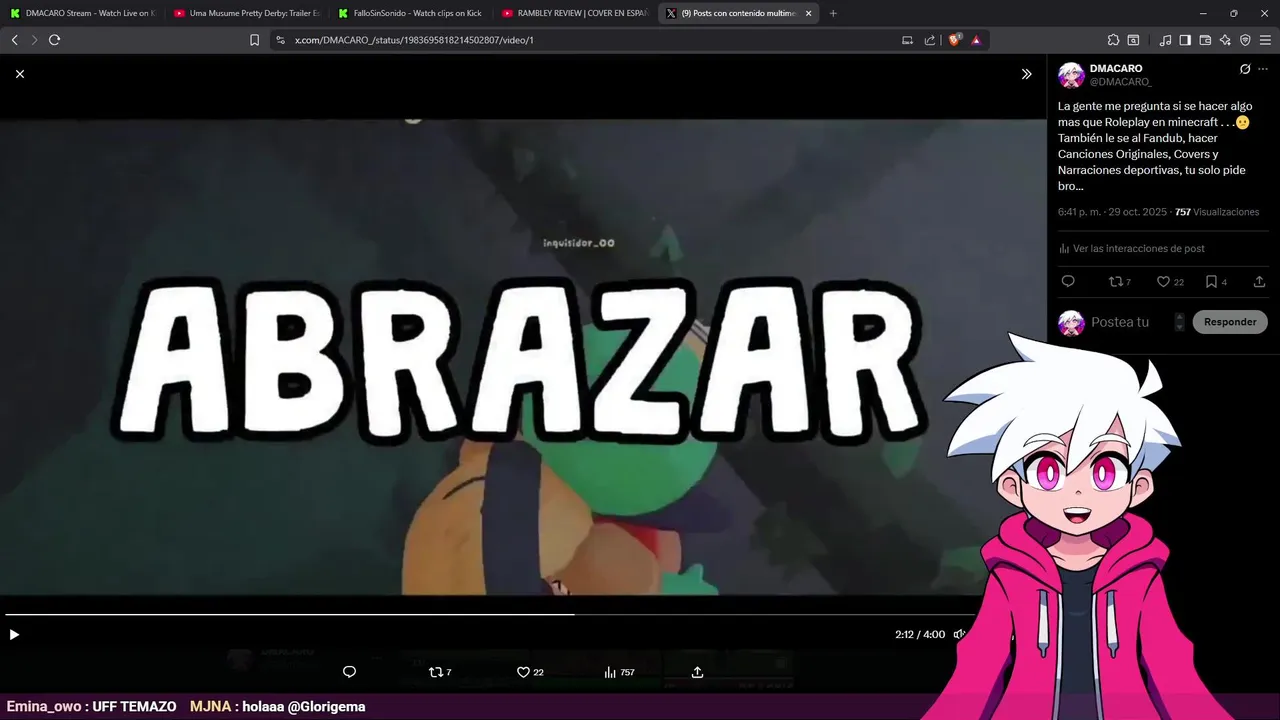Open Ver las interacciones de post
The image size is (1280, 720).
[x=1131, y=248]
